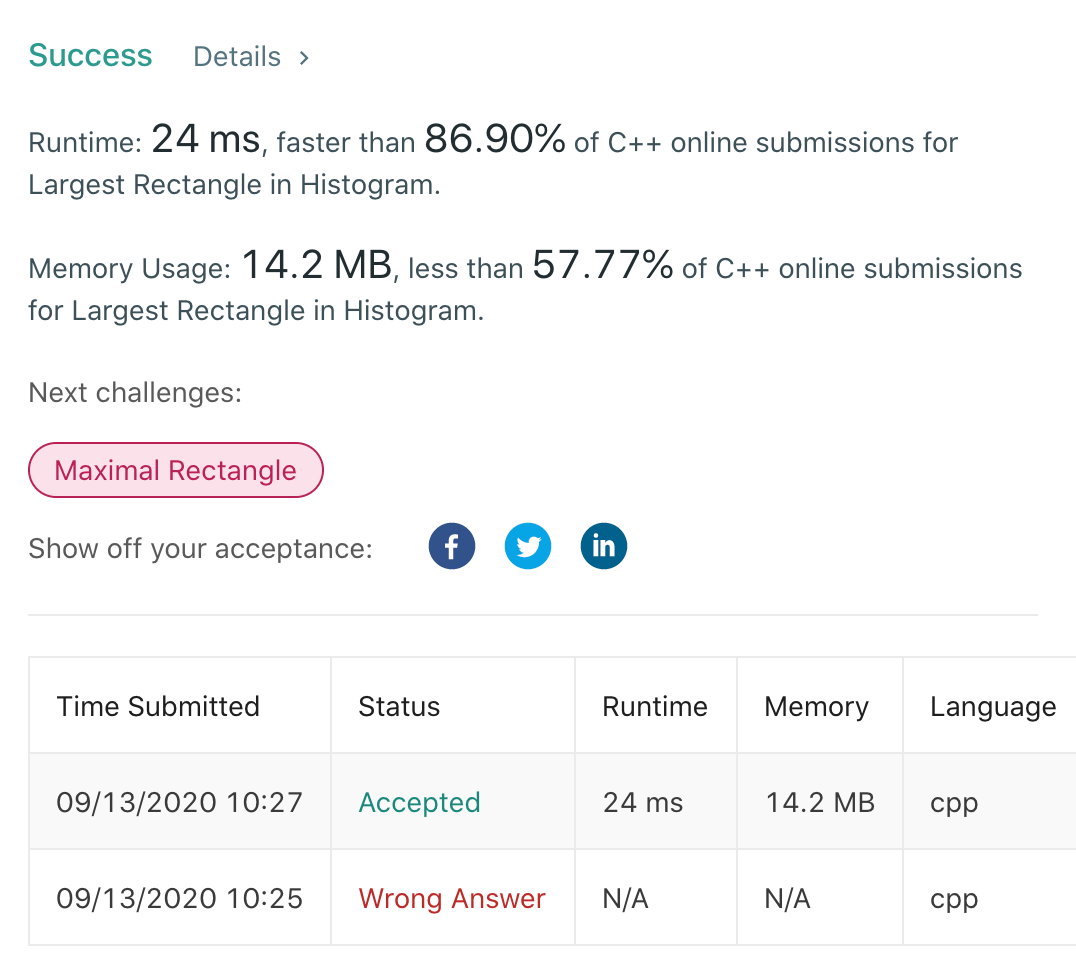Share acceptance via Twitter icon
The image size is (1076, 966).
pyautogui.click(x=528, y=547)
